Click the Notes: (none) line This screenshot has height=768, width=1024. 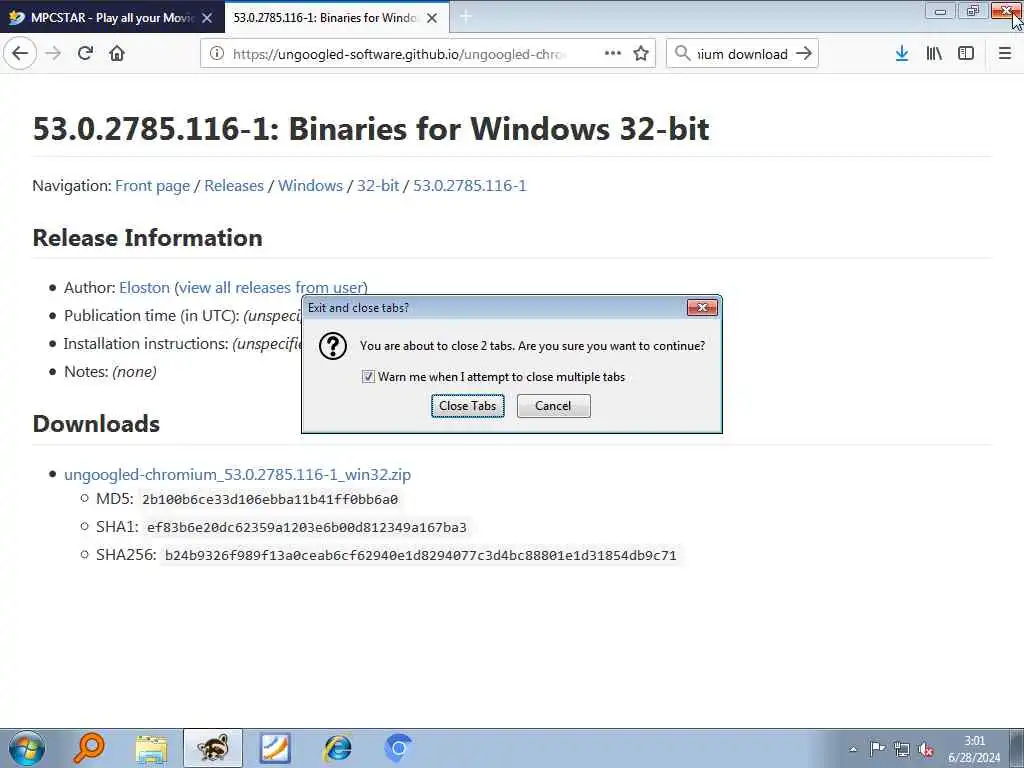[110, 372]
